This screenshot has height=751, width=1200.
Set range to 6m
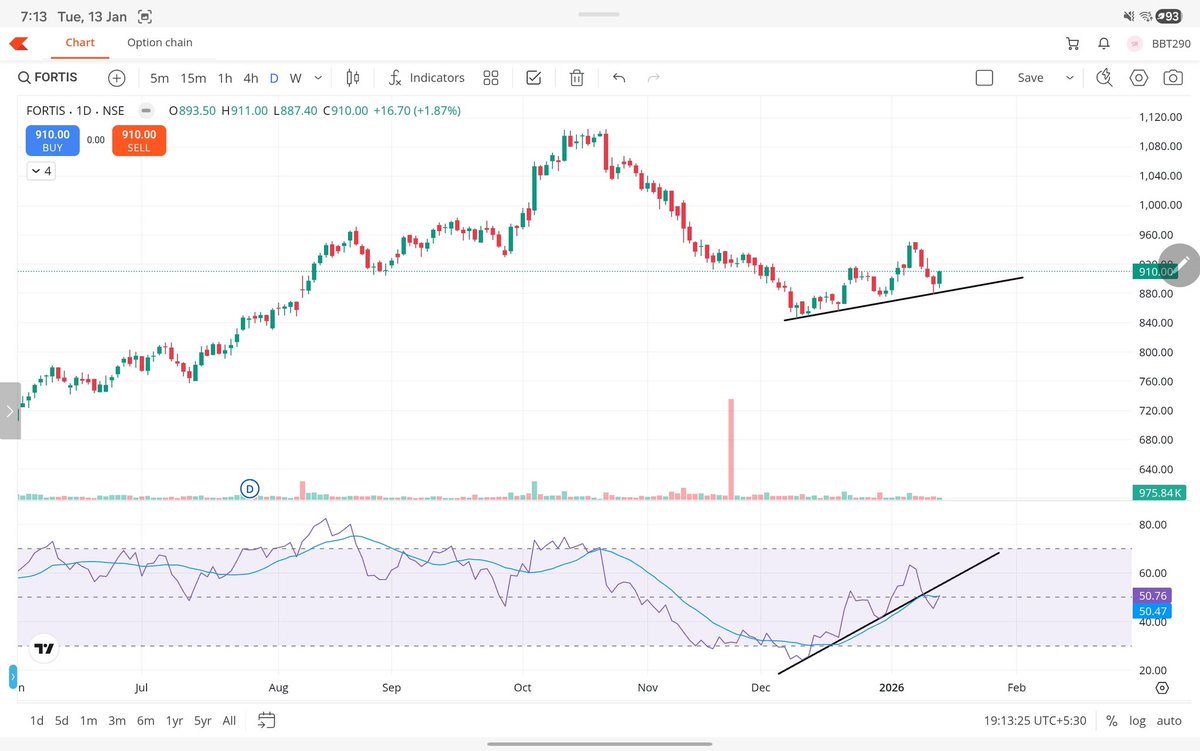click(145, 720)
